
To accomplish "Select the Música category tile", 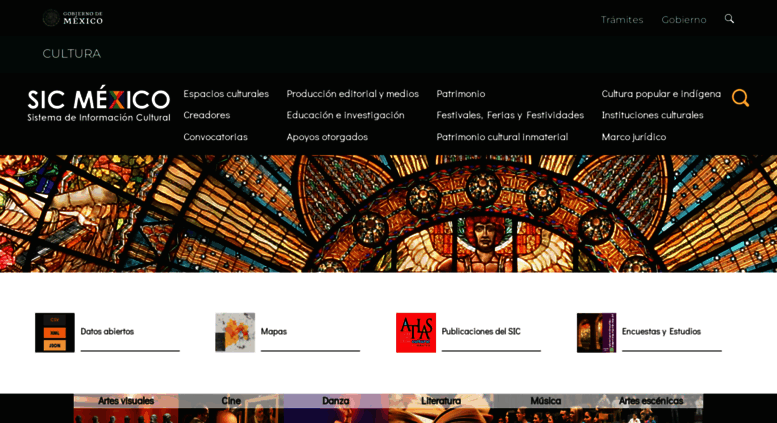I will (x=546, y=409).
